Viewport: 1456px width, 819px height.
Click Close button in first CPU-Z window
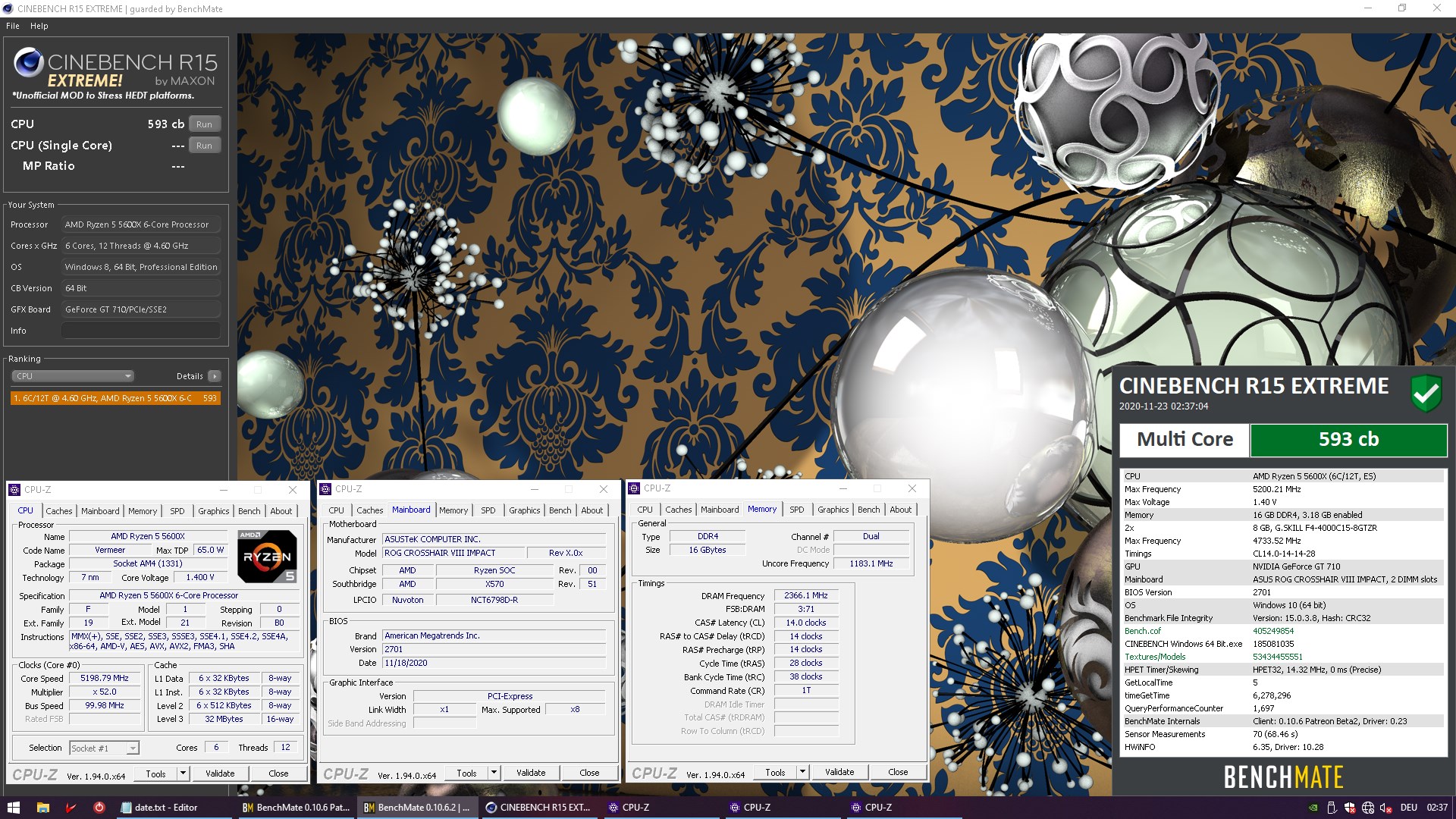(278, 773)
